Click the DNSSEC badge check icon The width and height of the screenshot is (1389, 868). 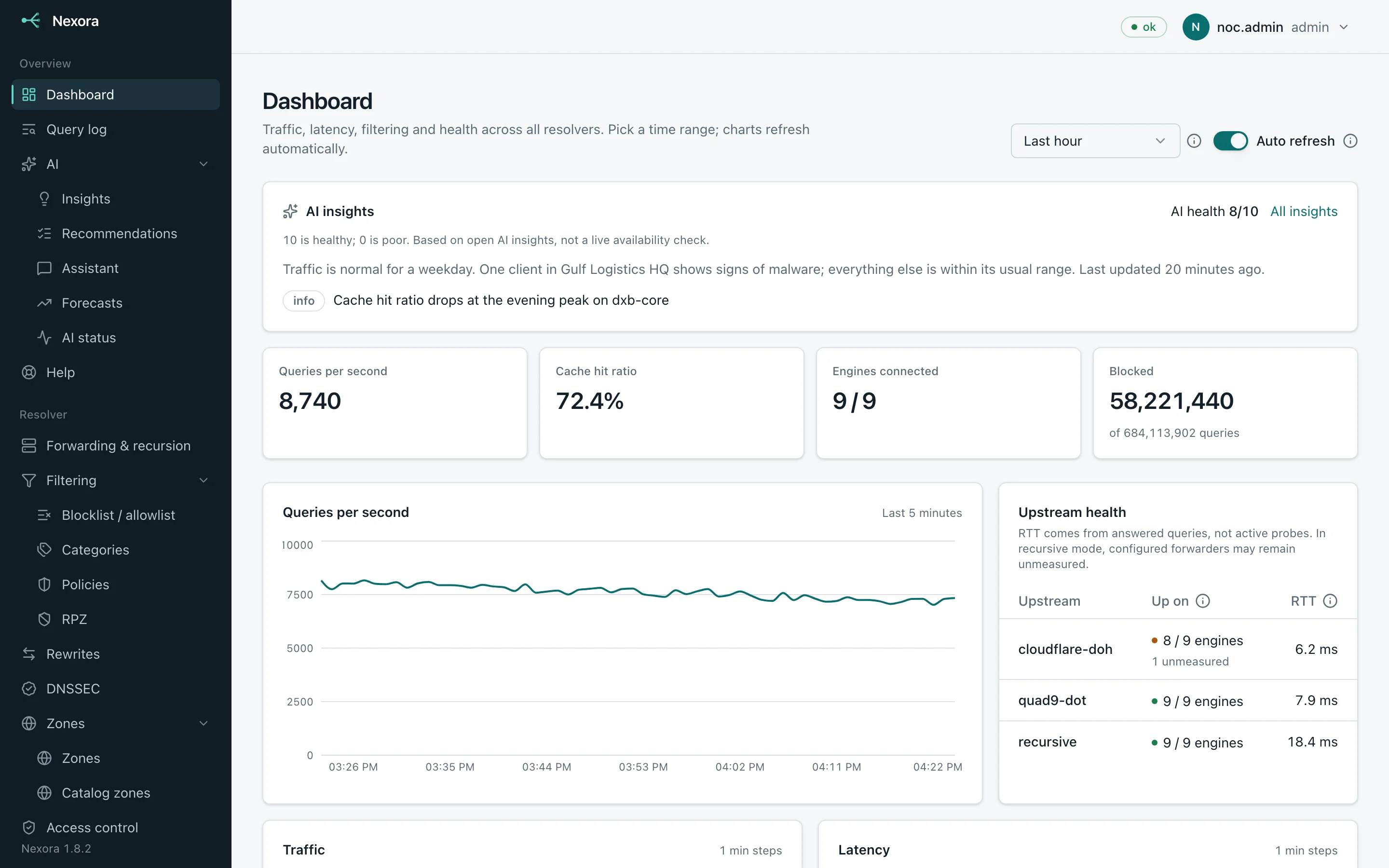[x=29, y=689]
